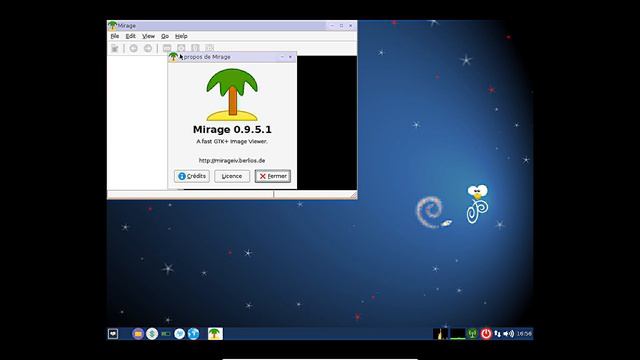This screenshot has width=640, height=360.
Task: Click the Zoom Out toolbar icon
Action: (x=167, y=49)
